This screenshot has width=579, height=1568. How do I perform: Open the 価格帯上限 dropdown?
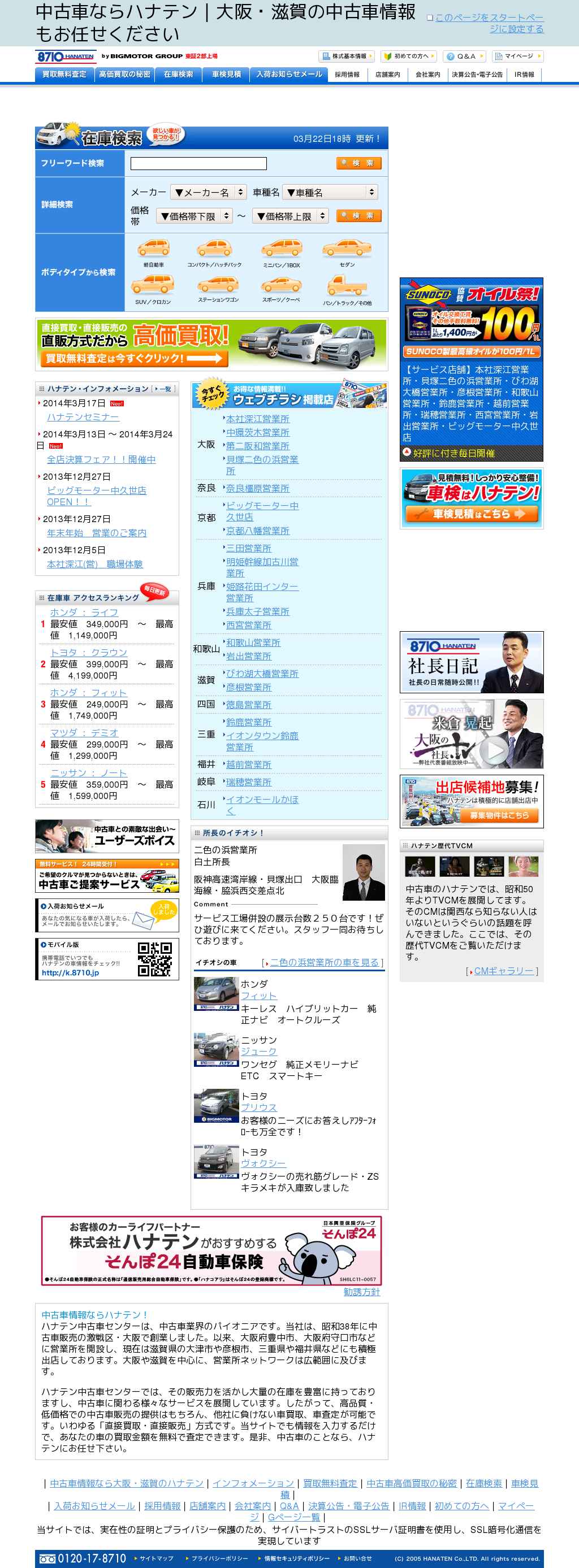[291, 216]
